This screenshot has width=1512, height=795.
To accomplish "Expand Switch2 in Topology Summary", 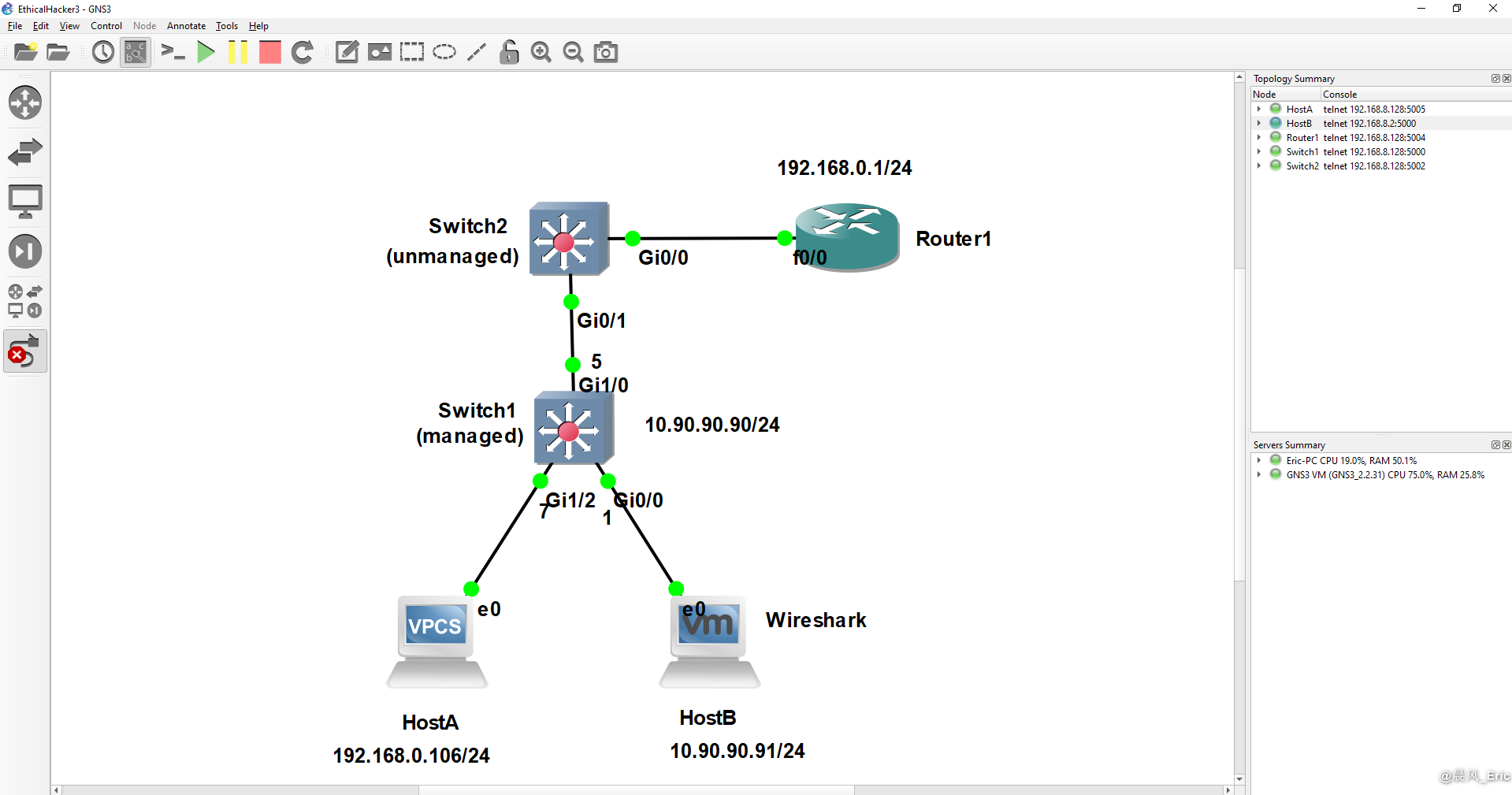I will (x=1259, y=166).
